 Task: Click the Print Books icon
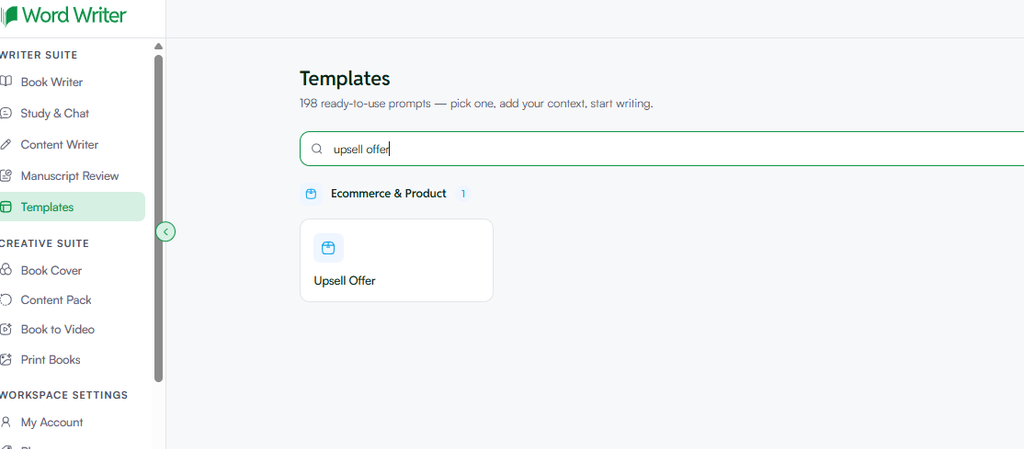(x=6, y=360)
